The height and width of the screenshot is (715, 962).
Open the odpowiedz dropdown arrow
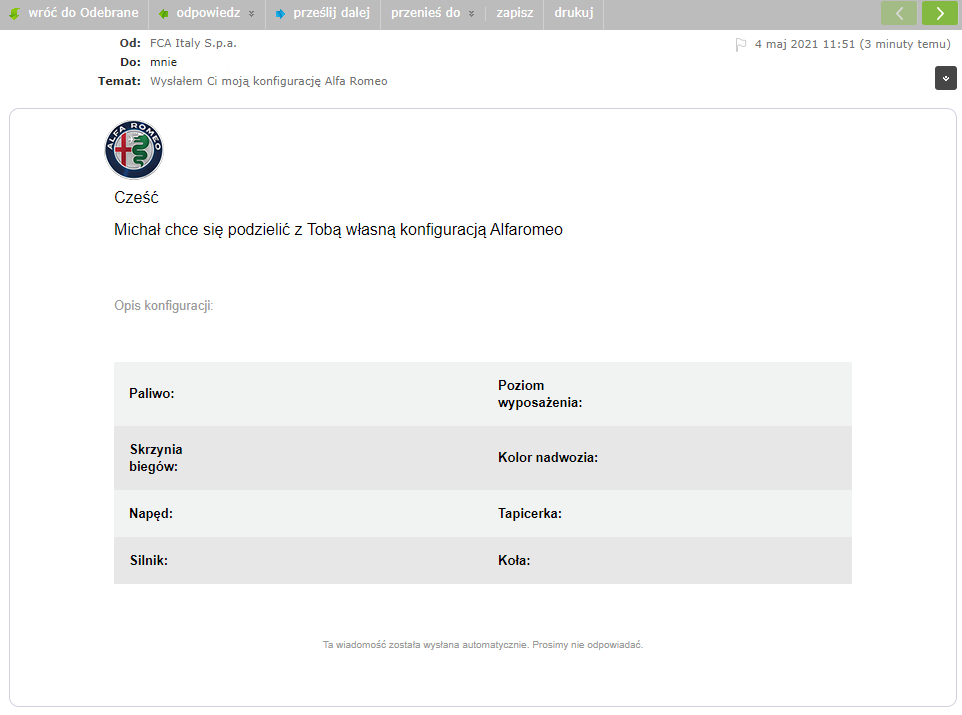click(x=252, y=14)
